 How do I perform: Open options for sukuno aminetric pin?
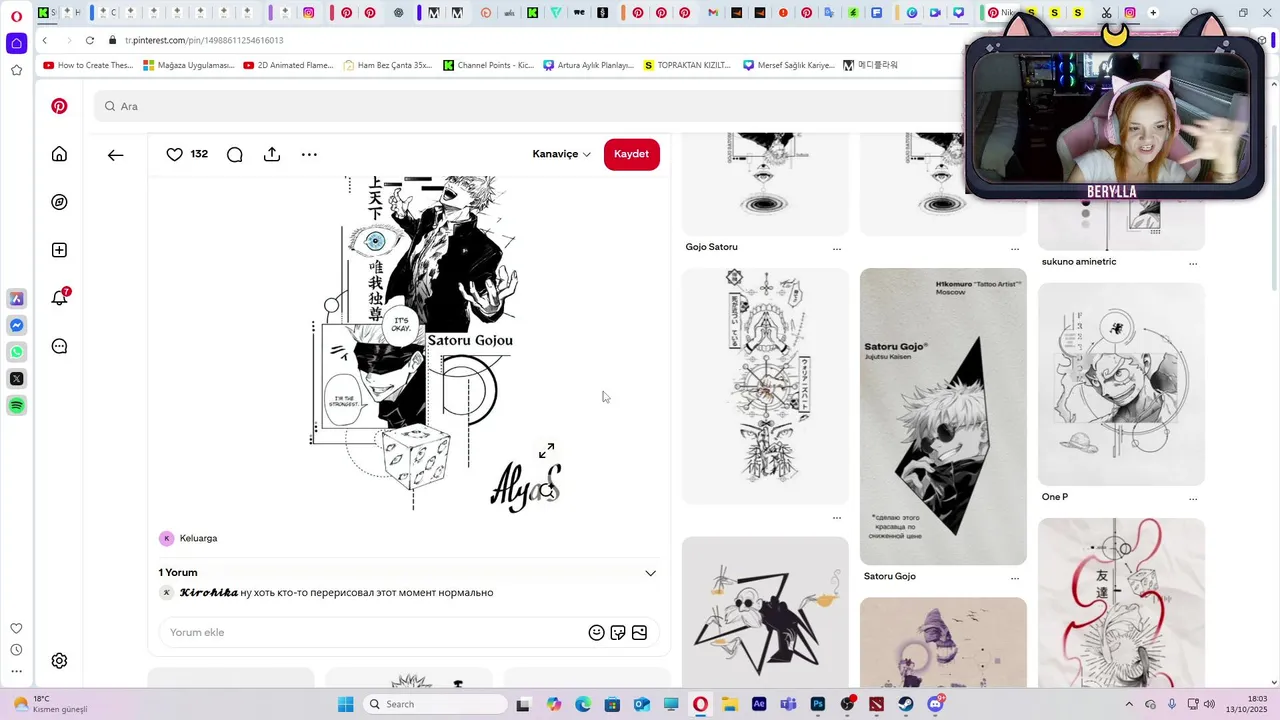coord(1193,264)
